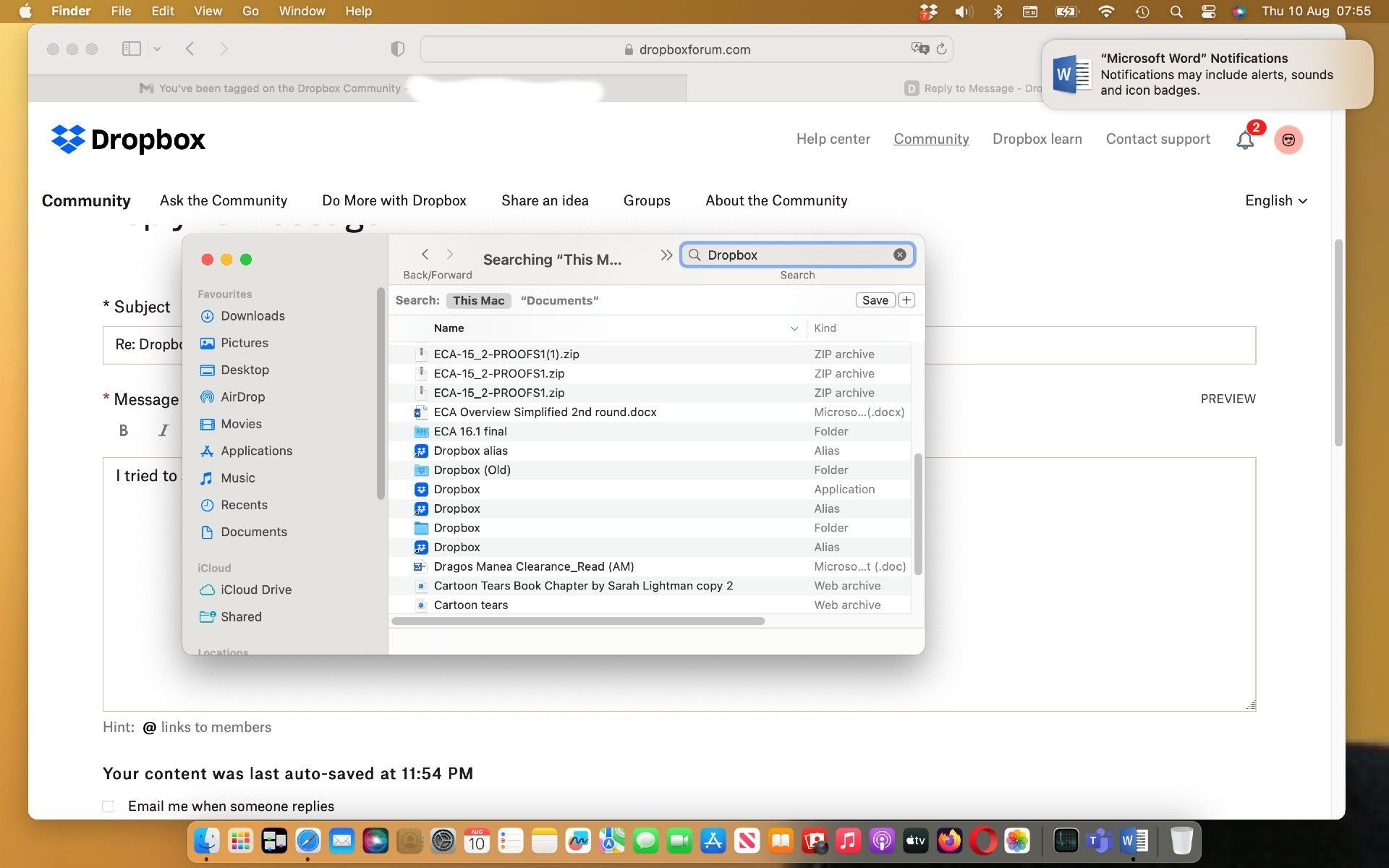Add search criteria with plus button
The image size is (1389, 868).
tap(906, 300)
